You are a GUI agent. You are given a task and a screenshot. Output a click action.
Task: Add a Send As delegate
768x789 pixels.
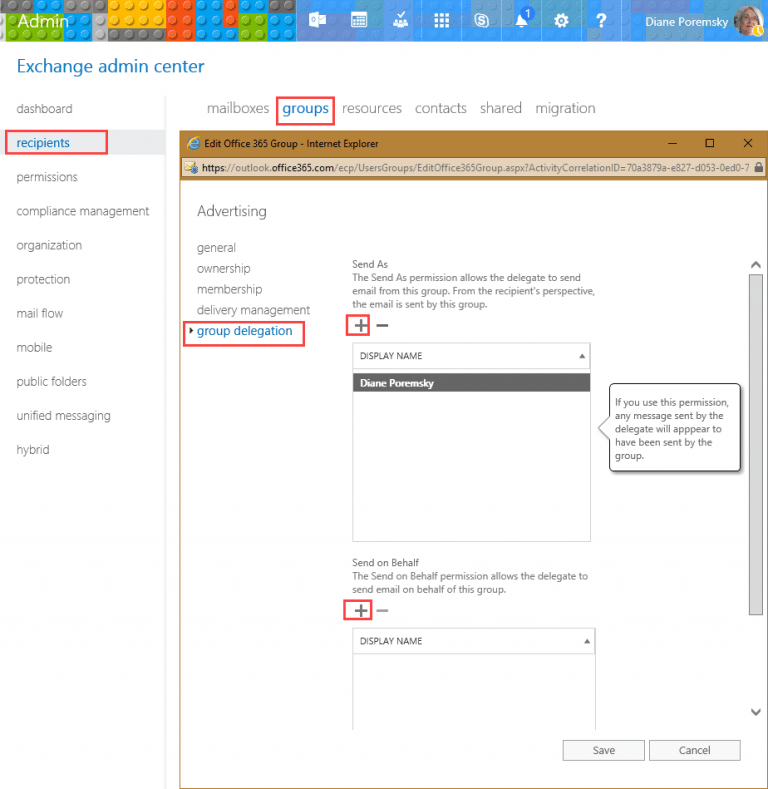click(360, 325)
